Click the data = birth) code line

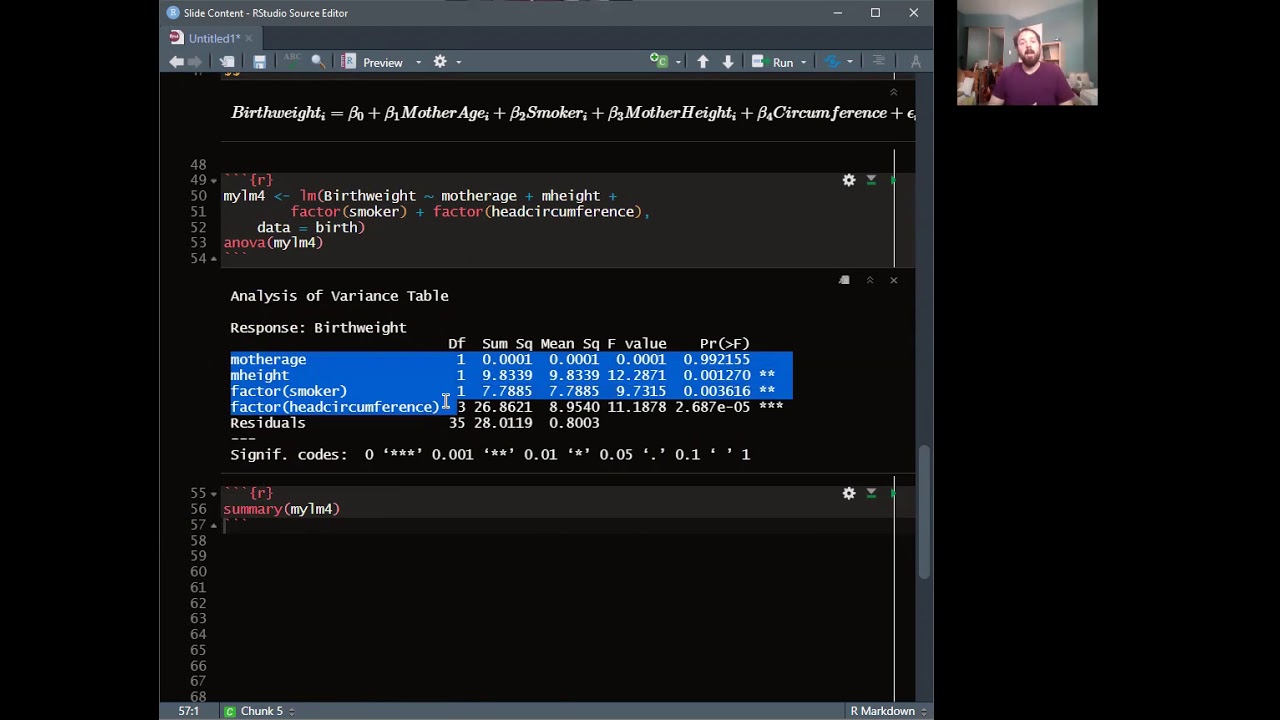(x=311, y=228)
